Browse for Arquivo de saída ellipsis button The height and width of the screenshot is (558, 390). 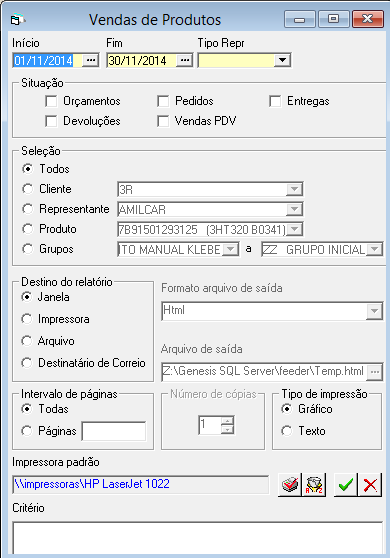pyautogui.click(x=375, y=372)
